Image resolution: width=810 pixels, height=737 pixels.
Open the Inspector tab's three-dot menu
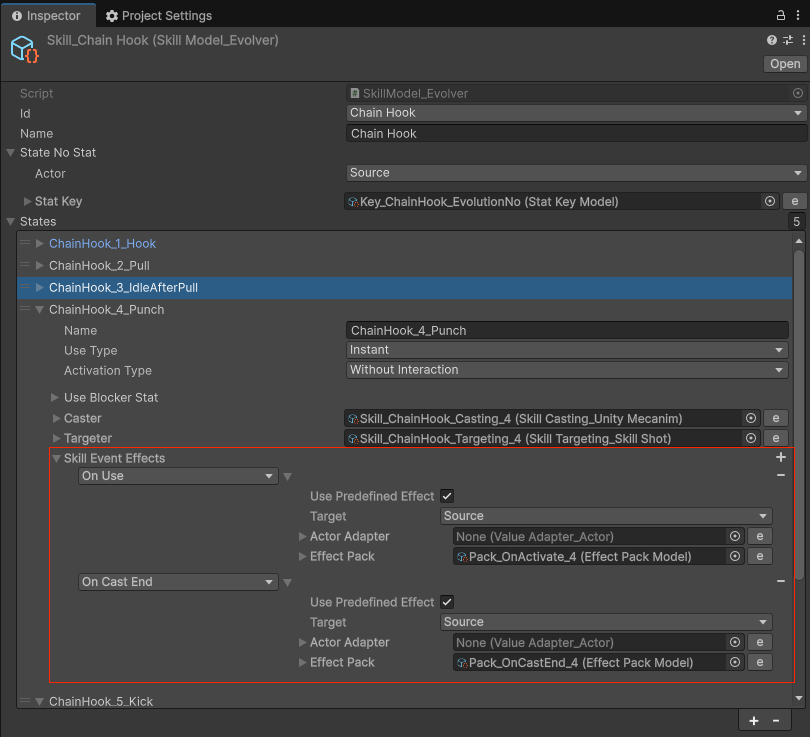(x=798, y=15)
